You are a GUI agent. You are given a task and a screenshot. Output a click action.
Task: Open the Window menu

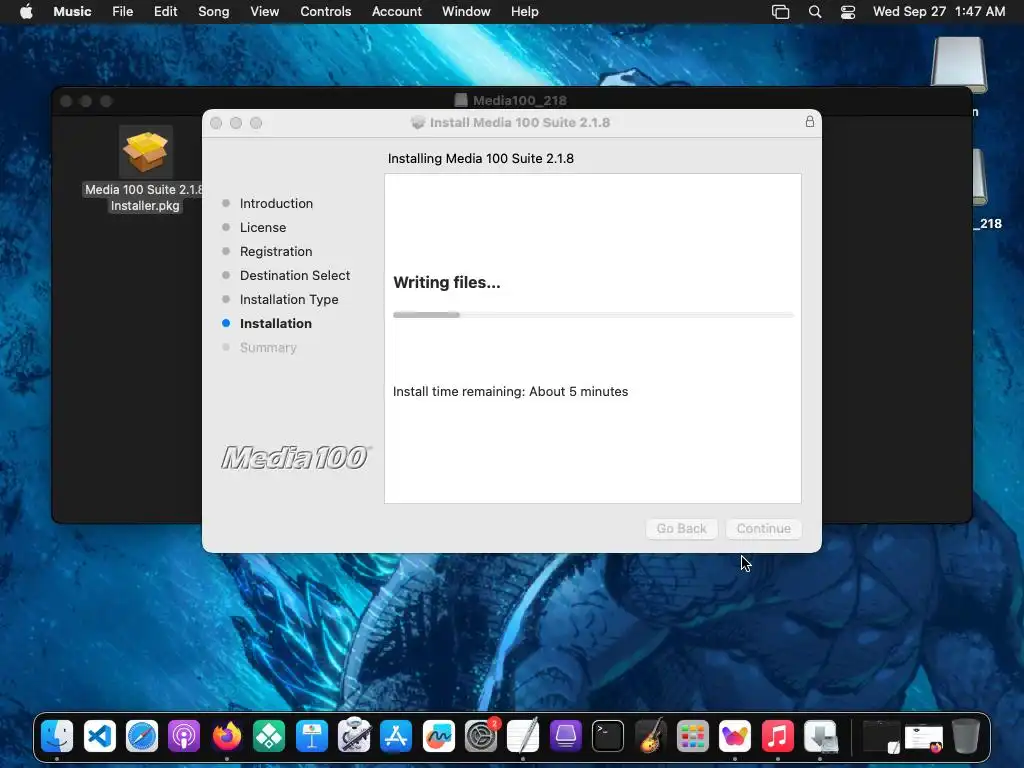point(466,12)
